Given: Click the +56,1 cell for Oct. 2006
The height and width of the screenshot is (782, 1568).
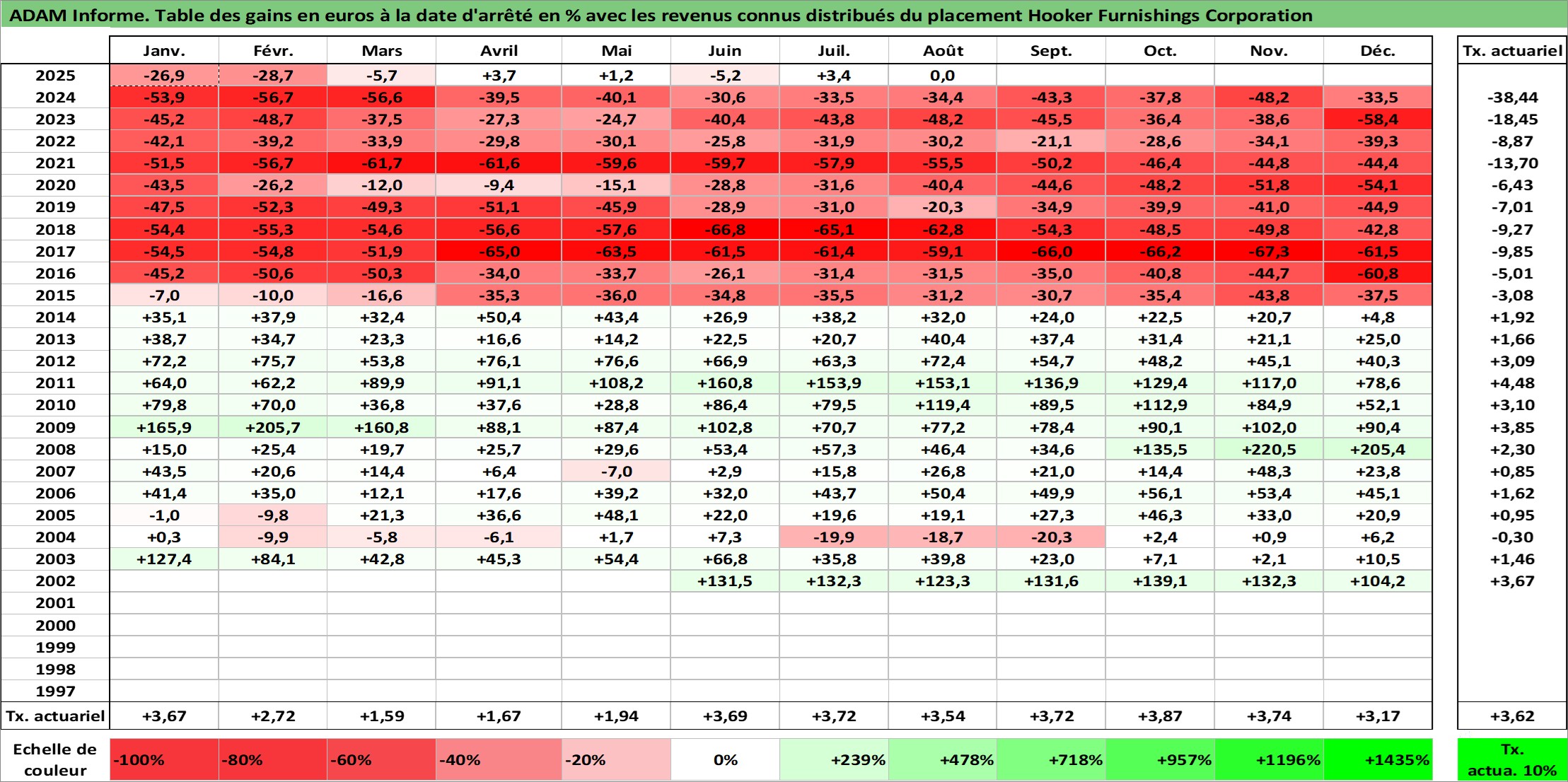Looking at the screenshot, I should pyautogui.click(x=1160, y=493).
